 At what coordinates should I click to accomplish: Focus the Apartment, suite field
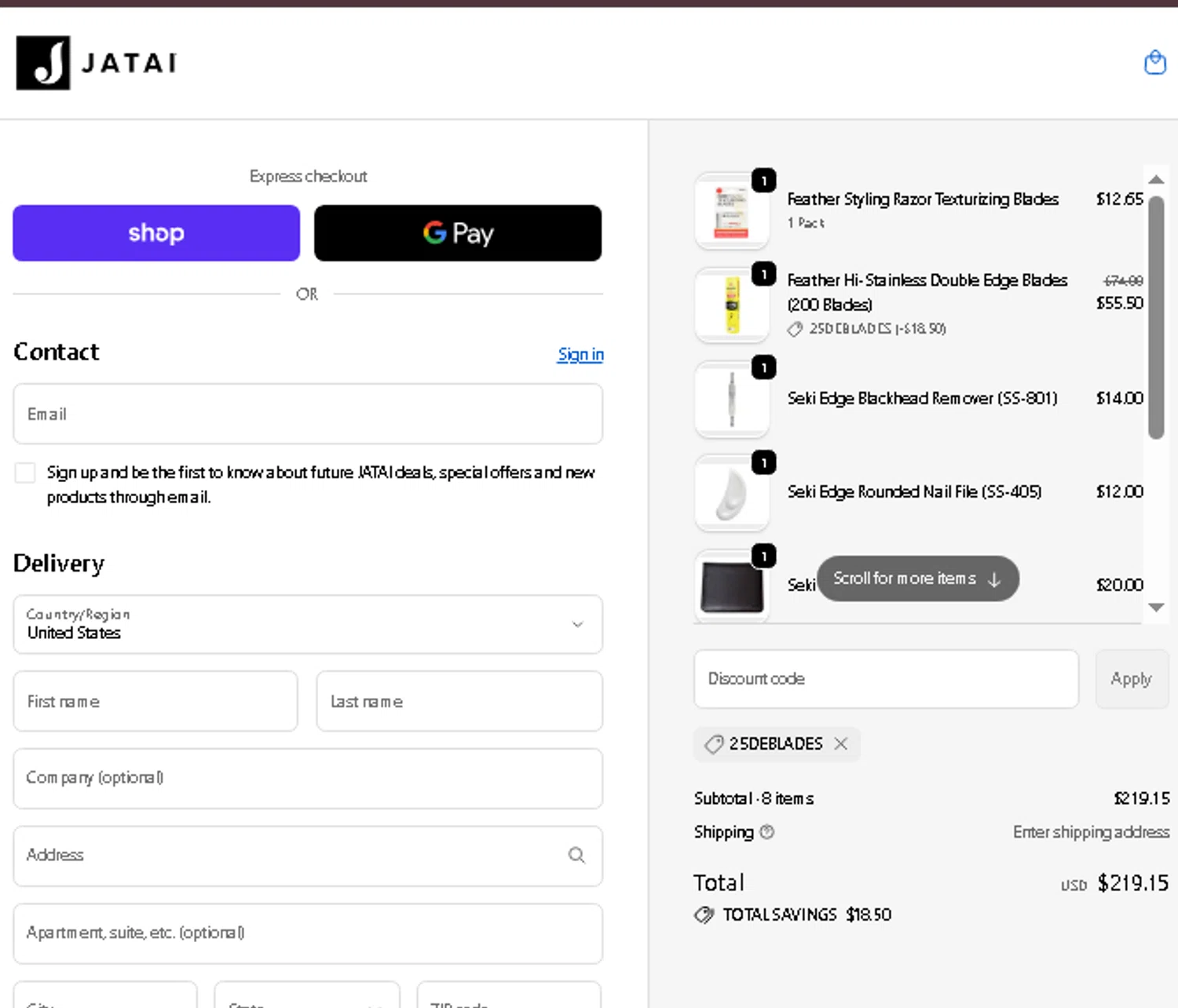tap(308, 933)
